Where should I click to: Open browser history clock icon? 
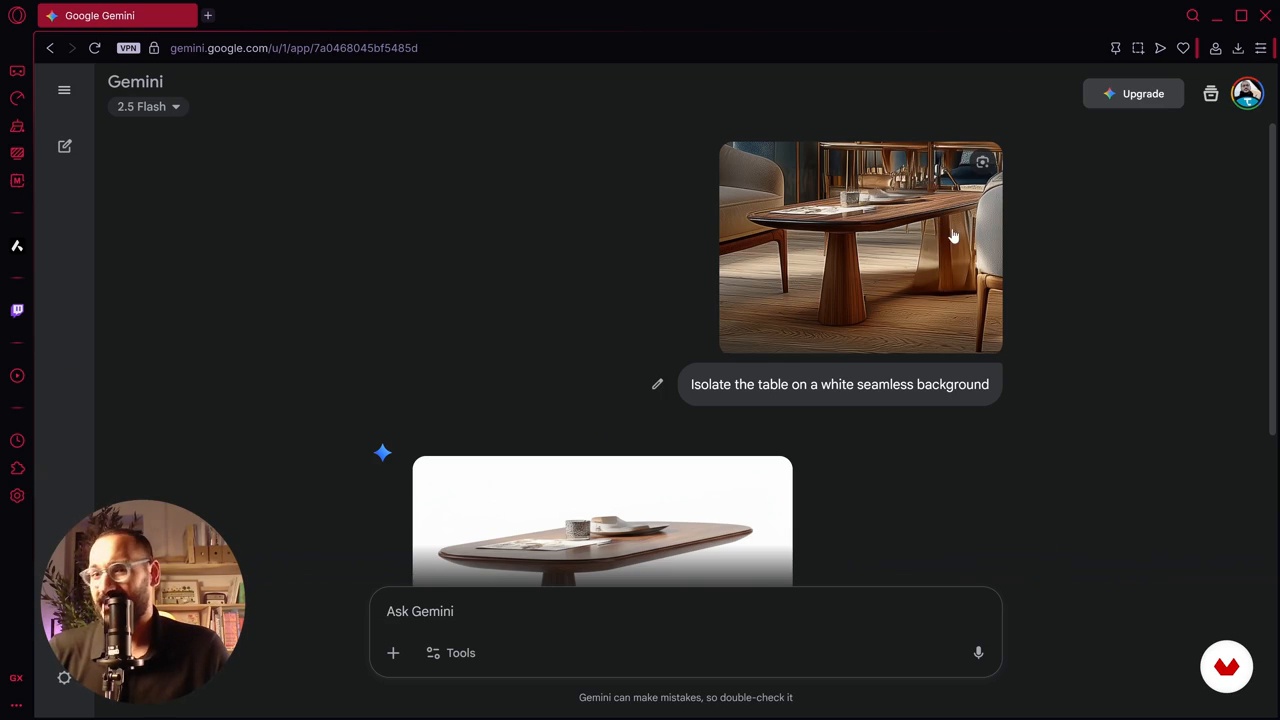pos(17,441)
